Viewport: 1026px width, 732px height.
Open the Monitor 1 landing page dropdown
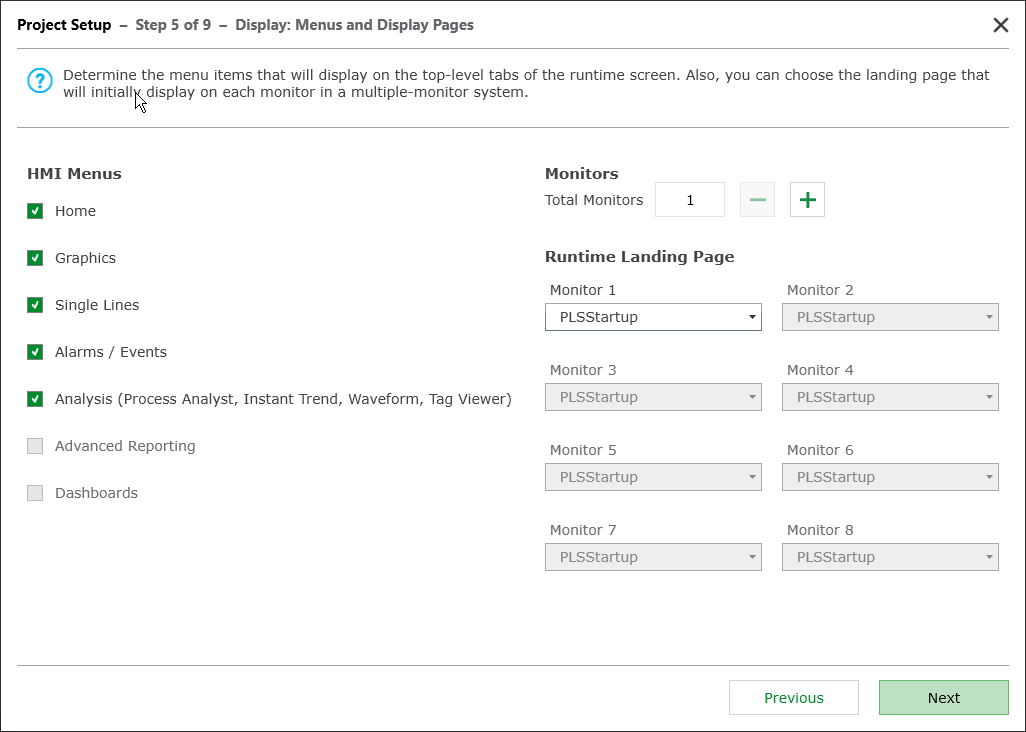[653, 317]
